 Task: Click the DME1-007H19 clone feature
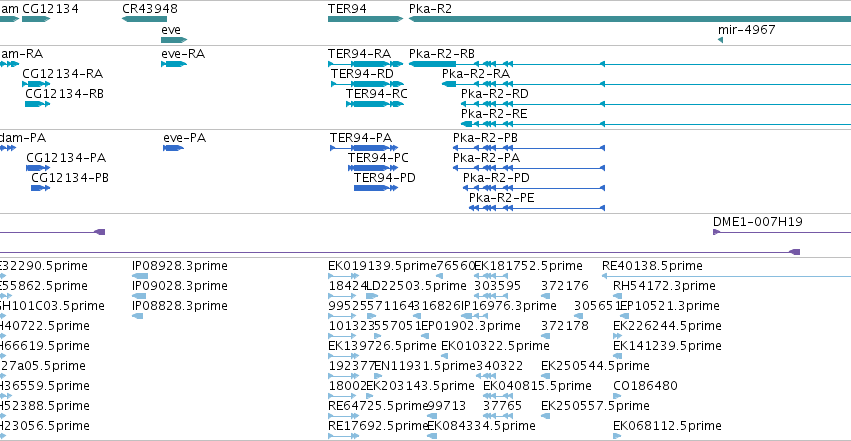782,232
